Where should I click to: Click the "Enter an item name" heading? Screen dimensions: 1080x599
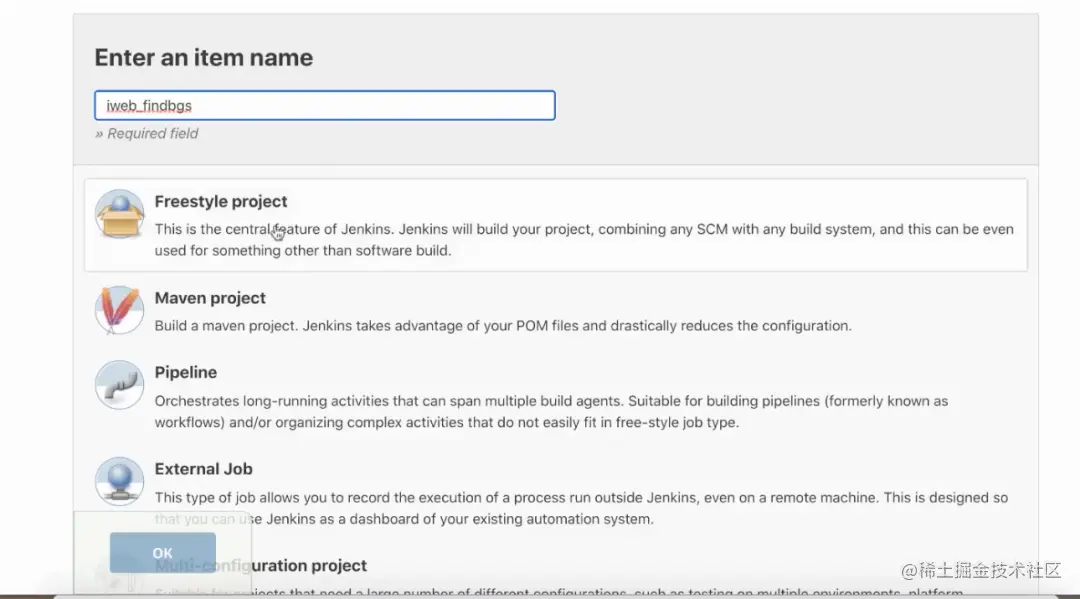(x=204, y=58)
